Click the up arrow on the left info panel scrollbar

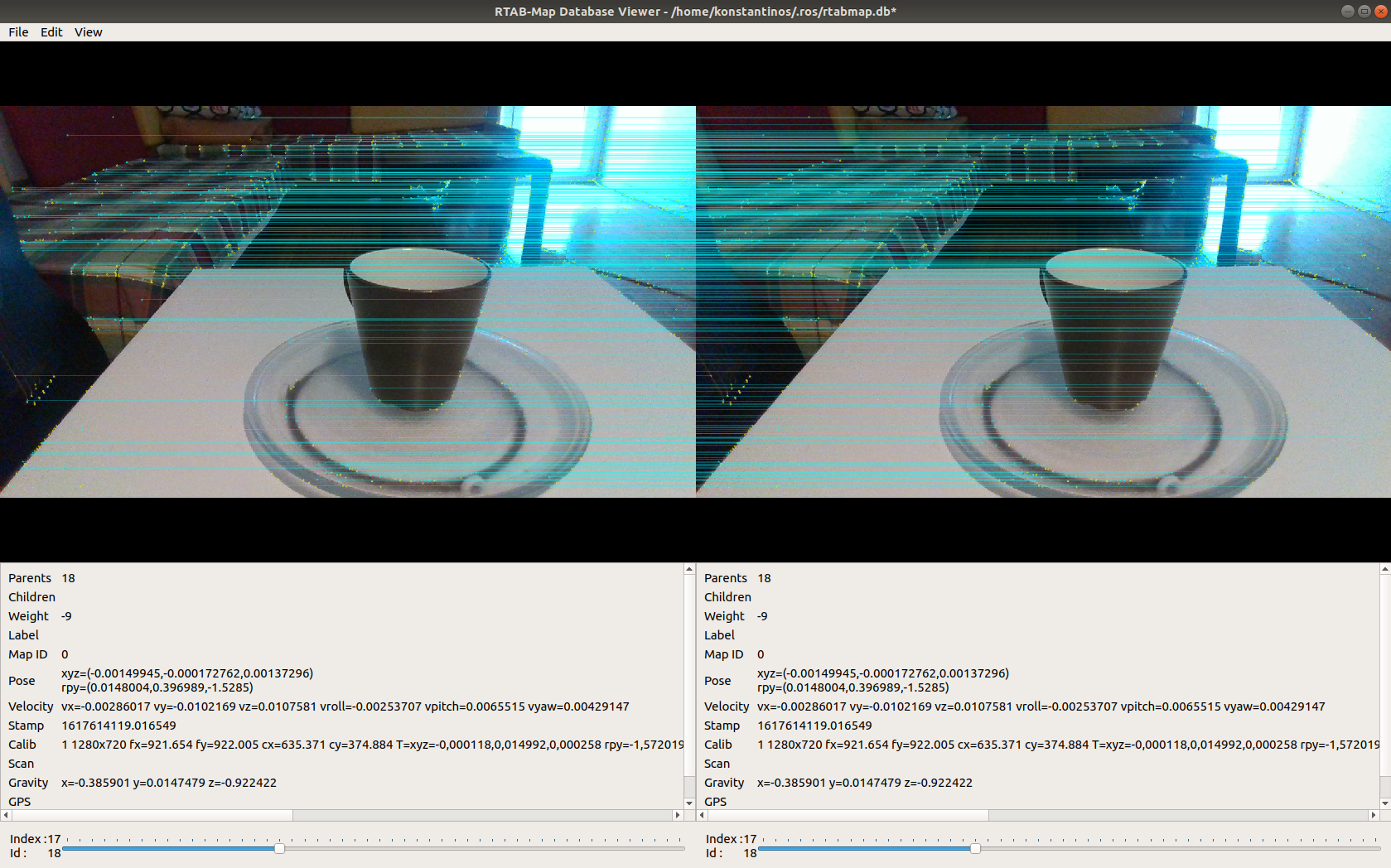coord(688,569)
